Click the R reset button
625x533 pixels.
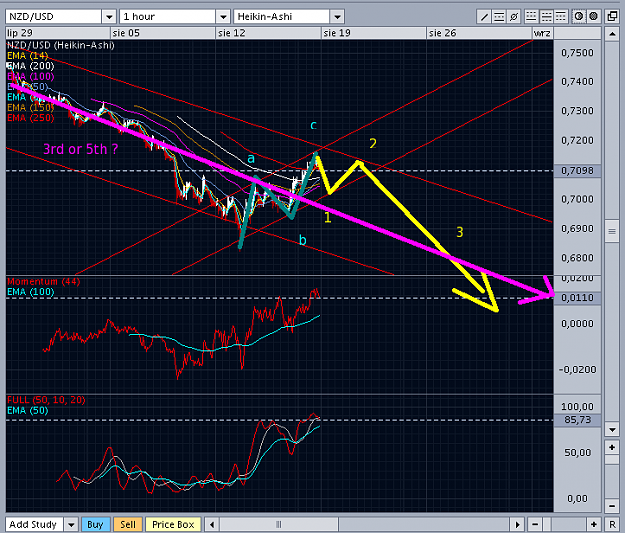tap(612, 524)
